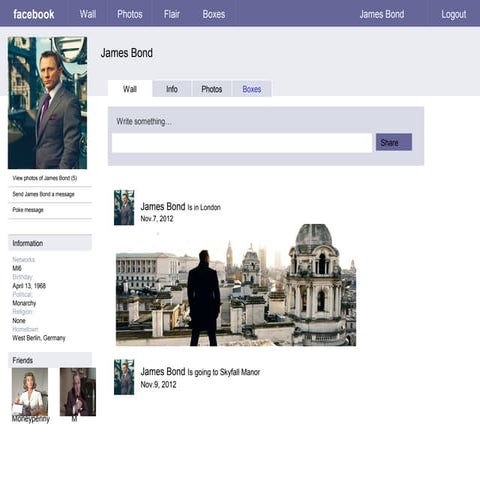This screenshot has height=480, width=480.
Task: Click the Write something text field
Action: coord(242,143)
